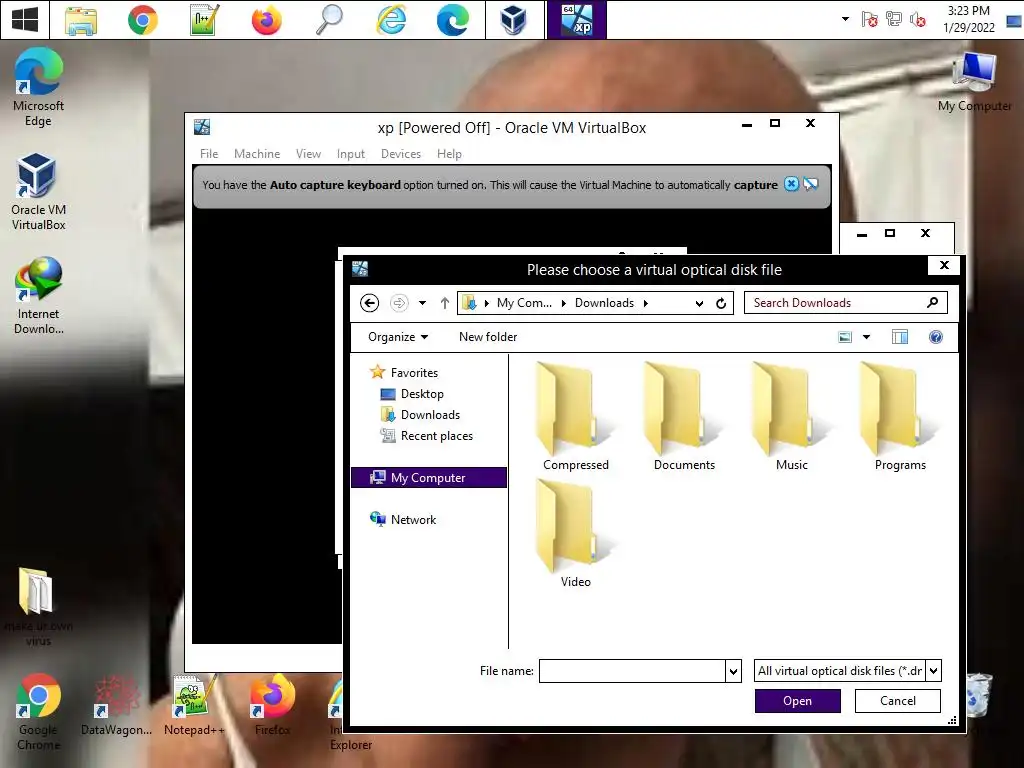
Task: Open the network tray icon
Action: 893,20
